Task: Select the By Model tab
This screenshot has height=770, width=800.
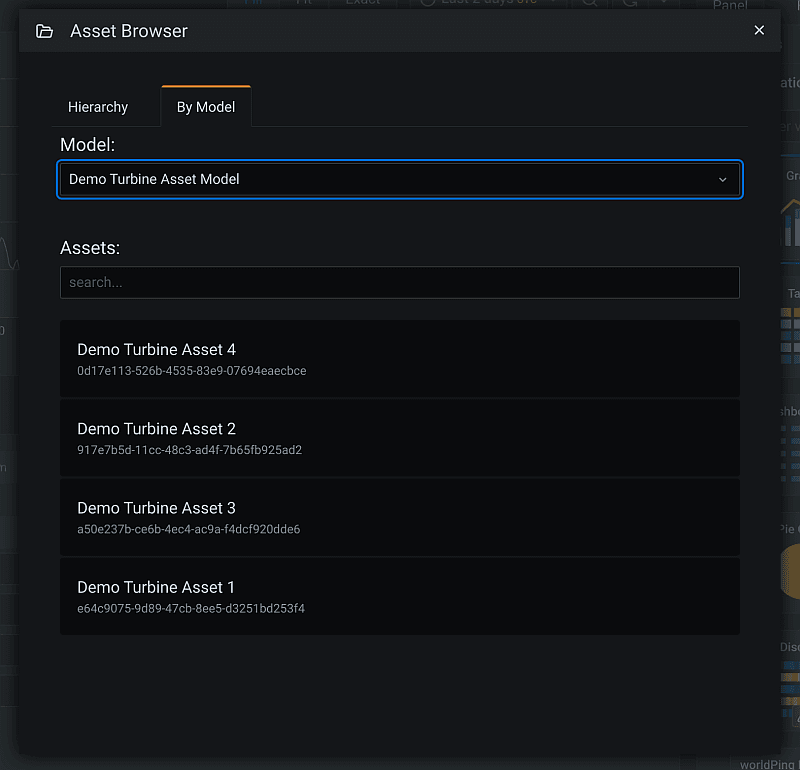Action: point(206,107)
